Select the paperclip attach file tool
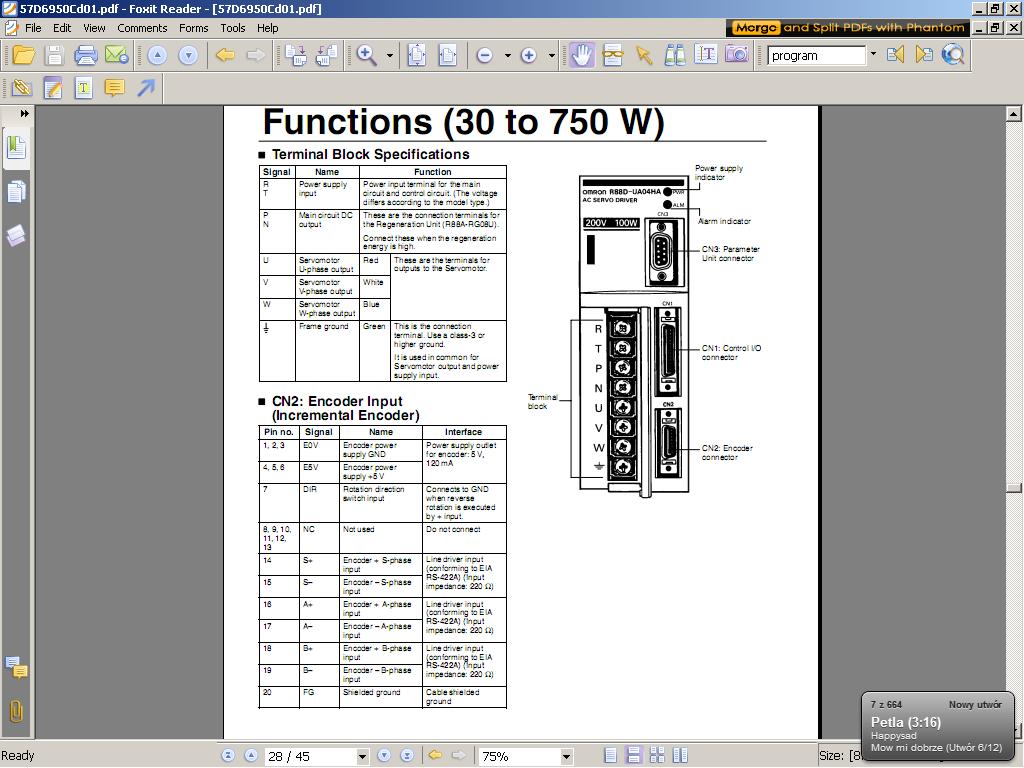The image size is (1024, 768). (x=22, y=88)
